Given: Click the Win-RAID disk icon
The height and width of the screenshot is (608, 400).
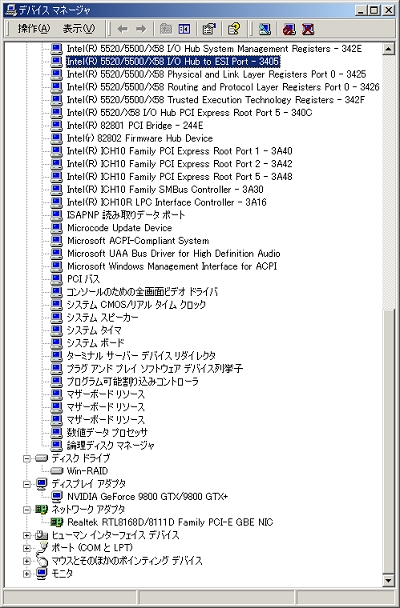Looking at the screenshot, I should tap(57, 471).
